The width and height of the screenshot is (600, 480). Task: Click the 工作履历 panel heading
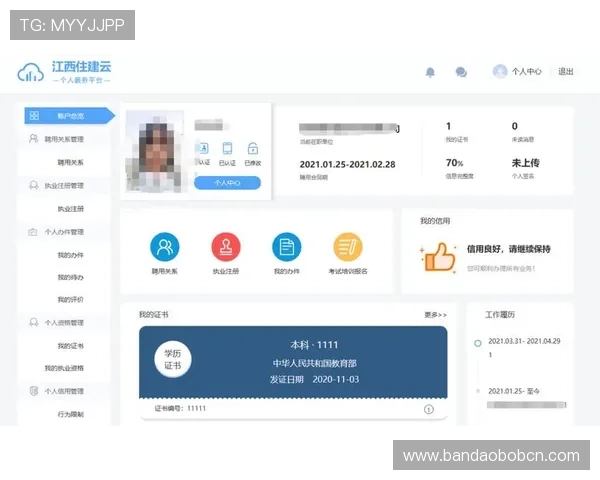[500, 315]
